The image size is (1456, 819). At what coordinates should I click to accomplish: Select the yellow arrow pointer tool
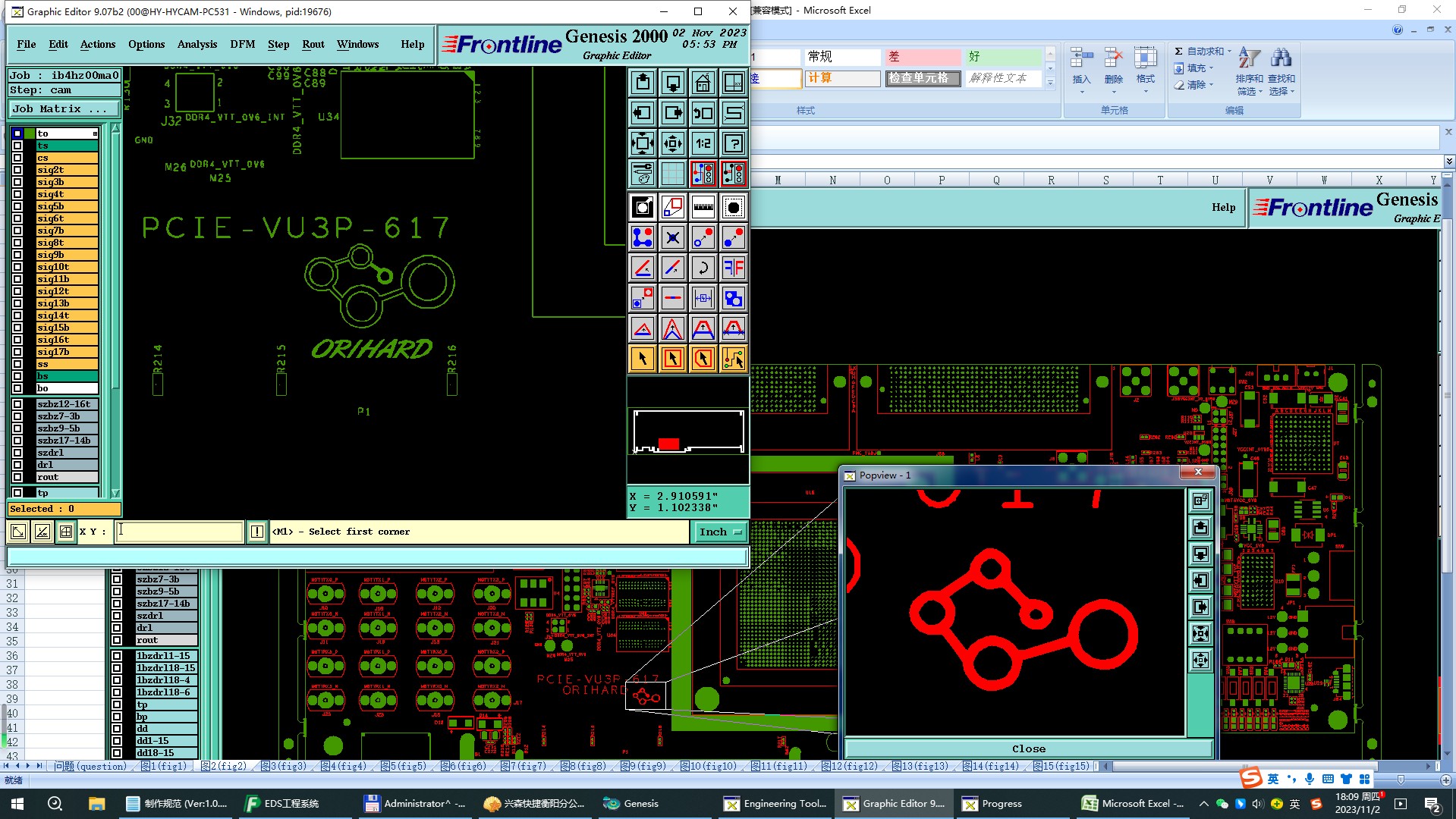[x=642, y=359]
